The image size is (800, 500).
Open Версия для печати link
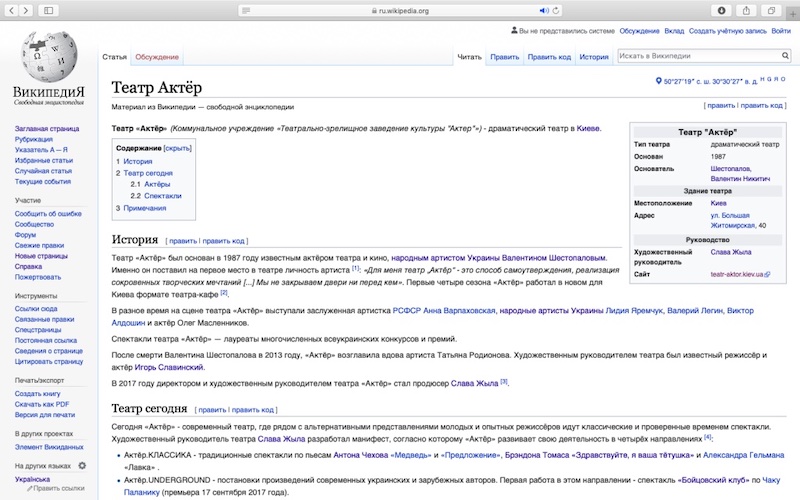point(45,415)
